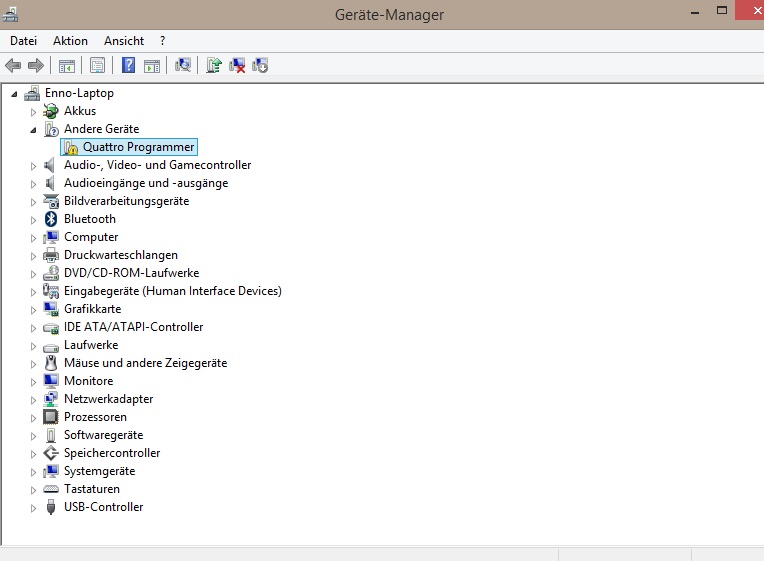This screenshot has height=561, width=764.
Task: Click the blue Help toolbar icon
Action: [x=128, y=66]
